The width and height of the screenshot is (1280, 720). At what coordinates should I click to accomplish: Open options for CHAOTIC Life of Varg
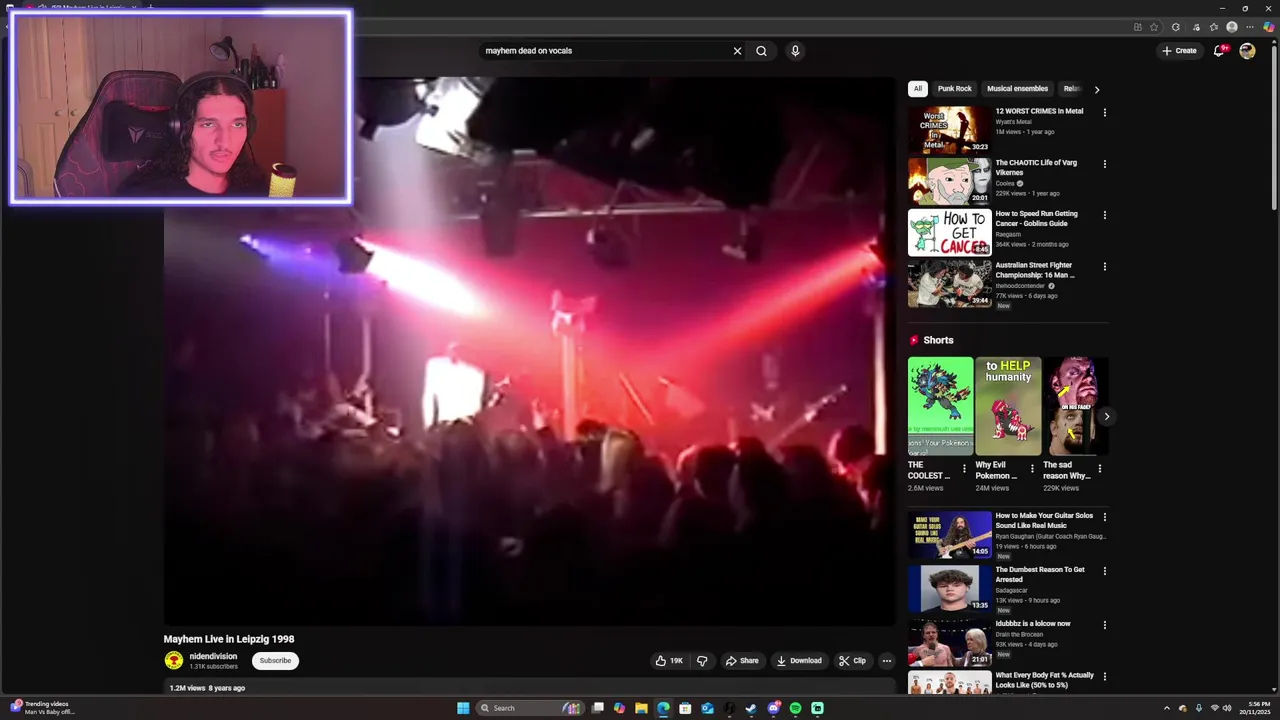[1105, 164]
